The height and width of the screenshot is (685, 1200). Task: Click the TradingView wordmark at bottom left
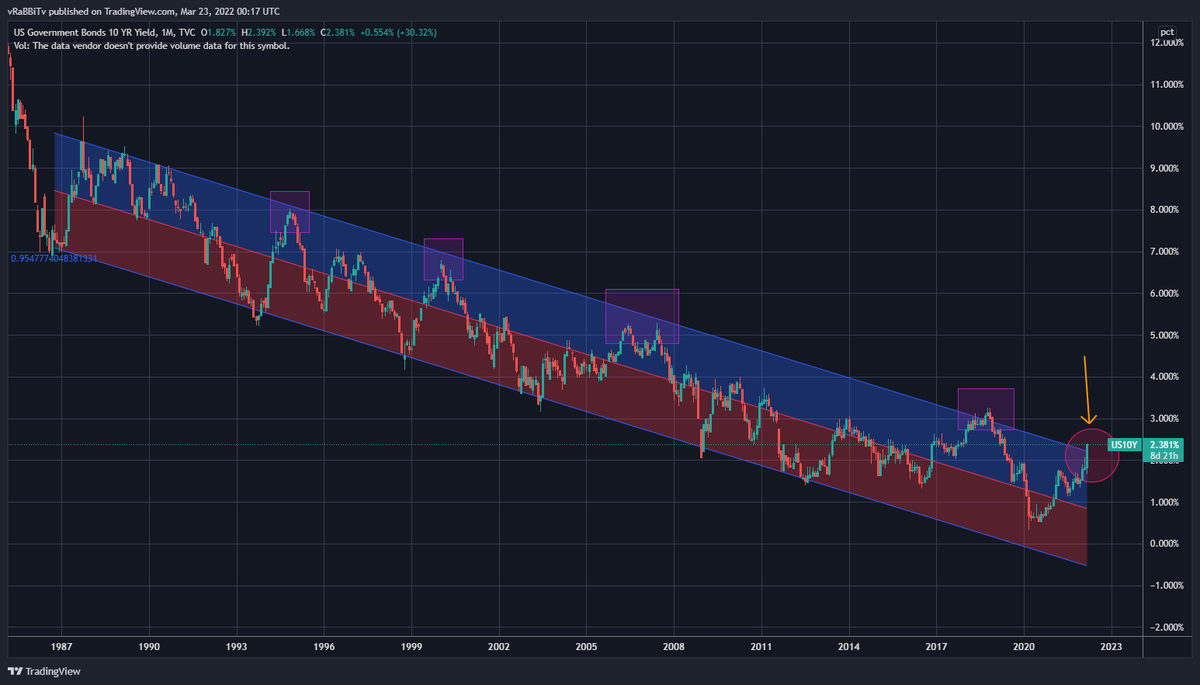(x=53, y=672)
